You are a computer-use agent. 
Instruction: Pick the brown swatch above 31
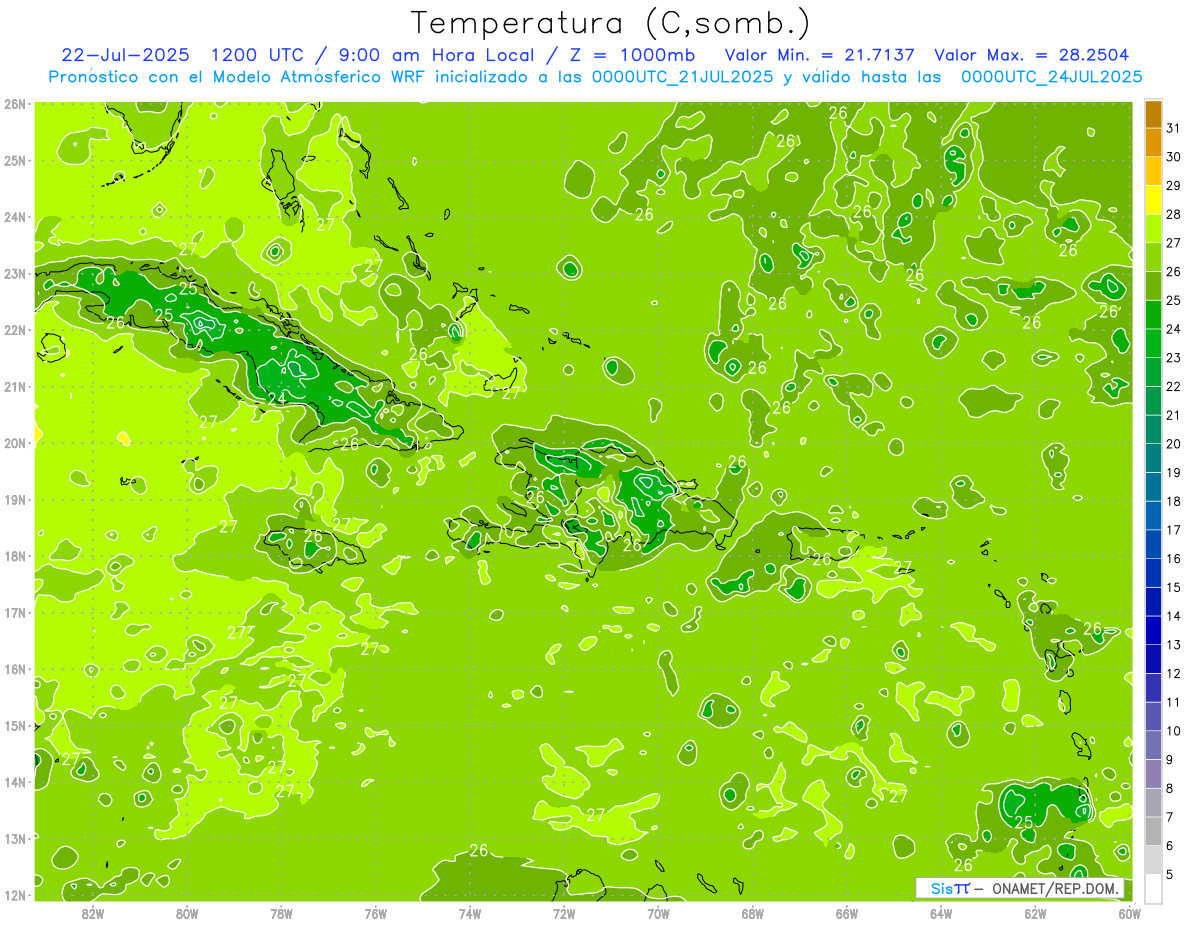pos(1153,114)
